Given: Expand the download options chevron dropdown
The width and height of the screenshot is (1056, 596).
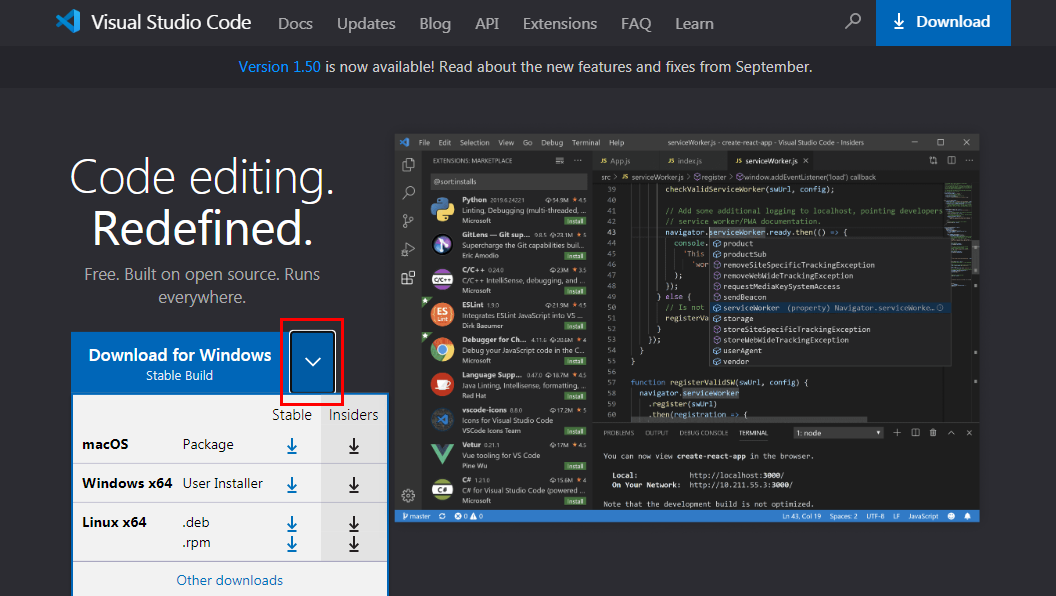Looking at the screenshot, I should click(x=312, y=362).
